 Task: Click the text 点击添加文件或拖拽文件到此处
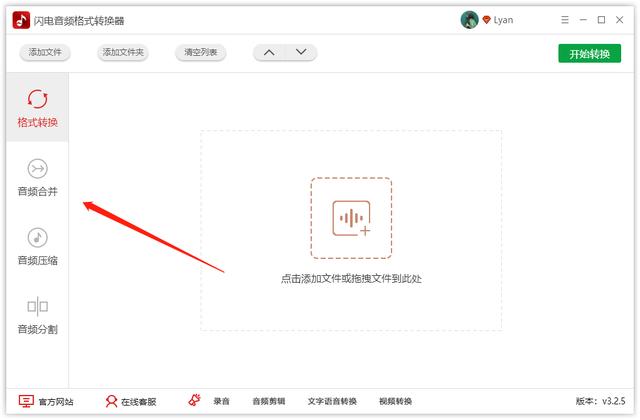point(351,279)
